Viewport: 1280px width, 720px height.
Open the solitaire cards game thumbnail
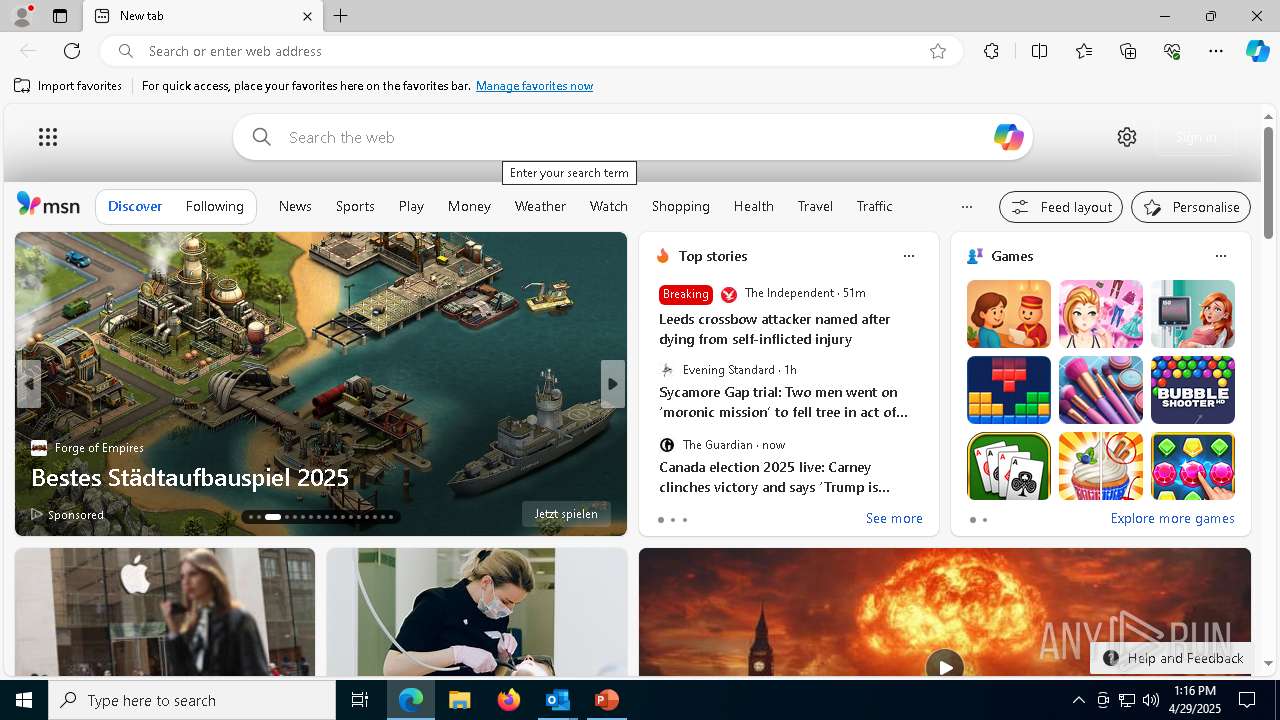coord(1009,466)
